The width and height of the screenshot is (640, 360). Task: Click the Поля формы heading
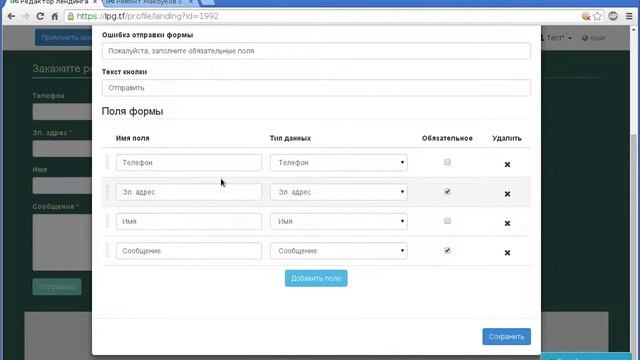pyautogui.click(x=133, y=111)
